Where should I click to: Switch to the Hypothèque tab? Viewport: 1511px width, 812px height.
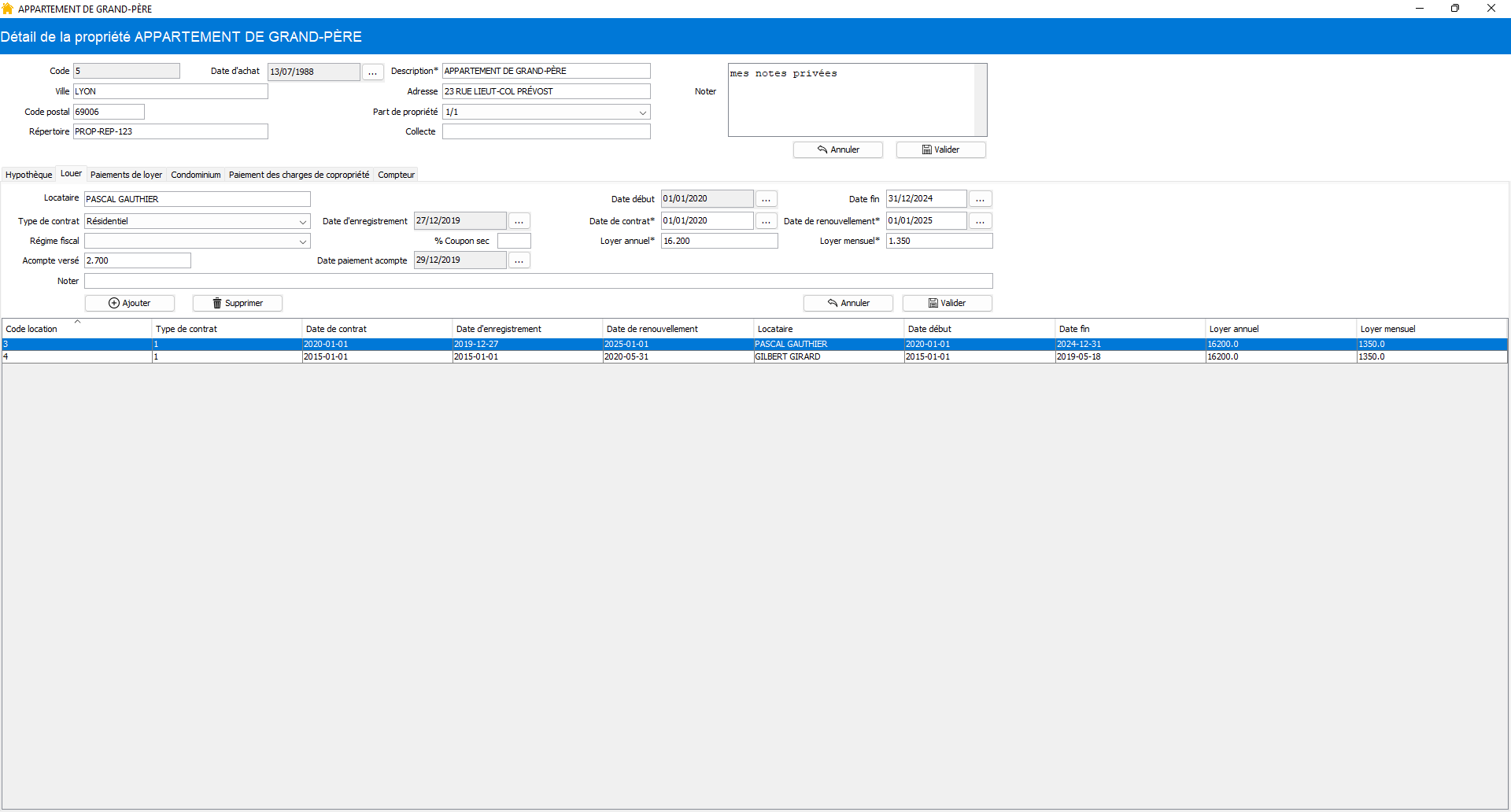[29, 175]
